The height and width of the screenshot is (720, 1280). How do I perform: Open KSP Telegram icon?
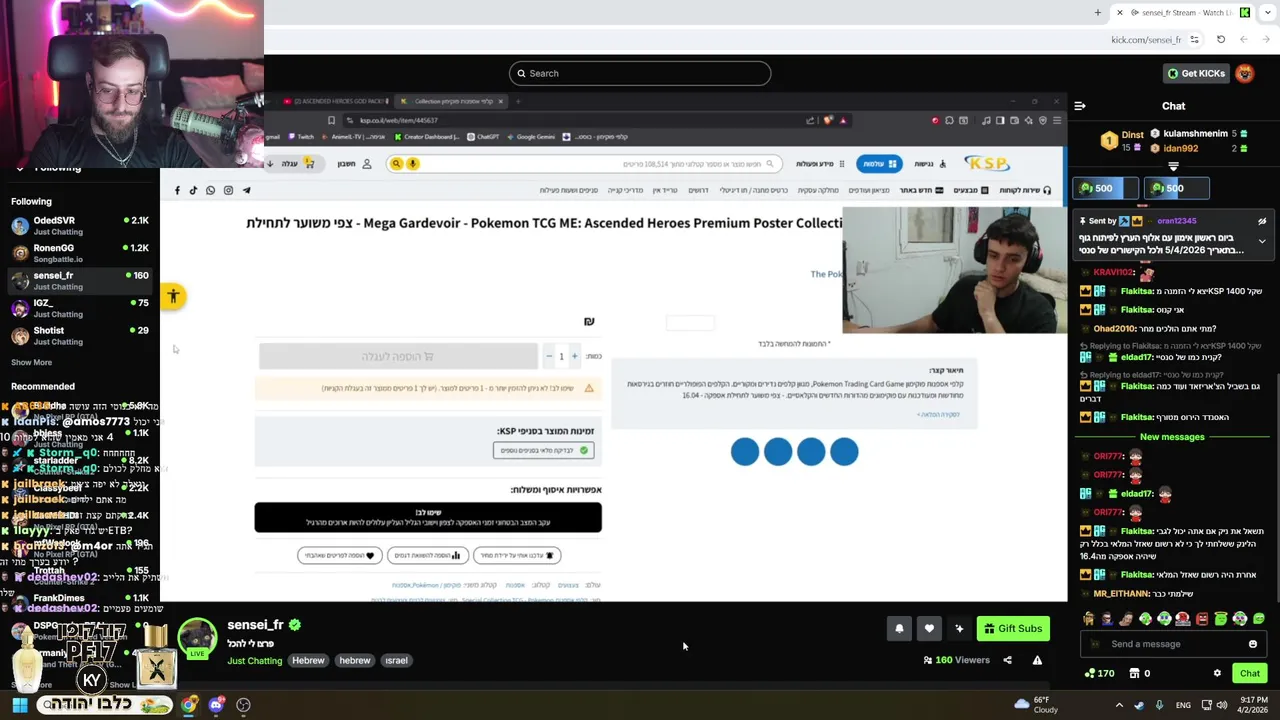point(246,190)
